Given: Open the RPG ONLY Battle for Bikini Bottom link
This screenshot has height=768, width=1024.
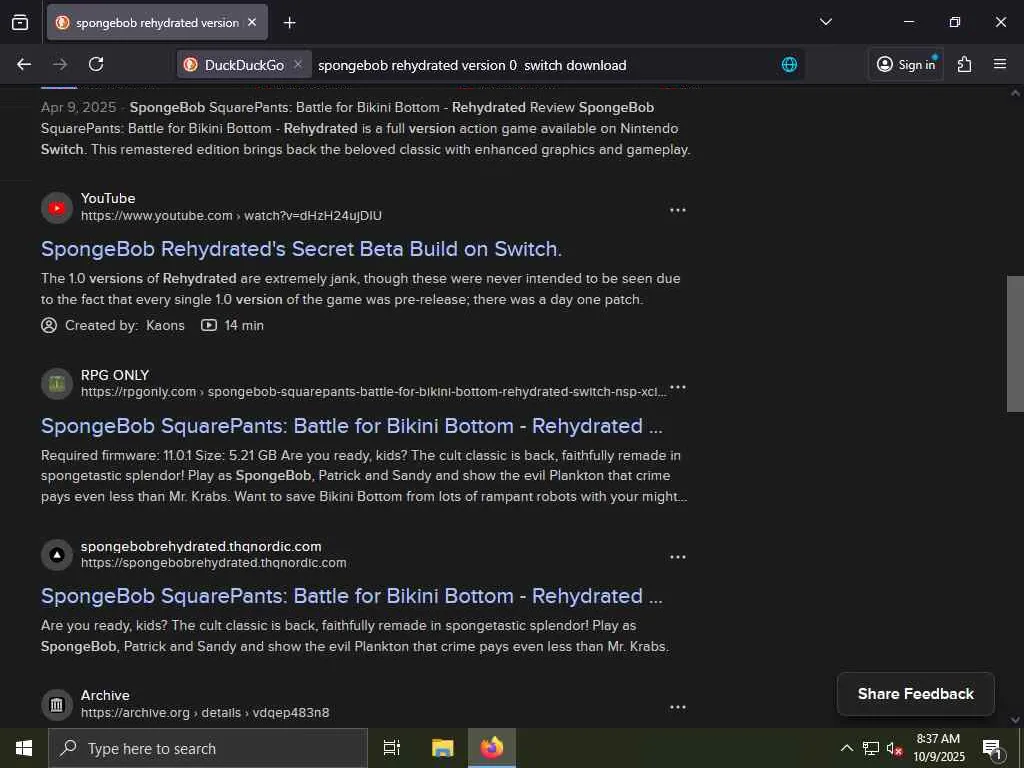Looking at the screenshot, I should [351, 426].
